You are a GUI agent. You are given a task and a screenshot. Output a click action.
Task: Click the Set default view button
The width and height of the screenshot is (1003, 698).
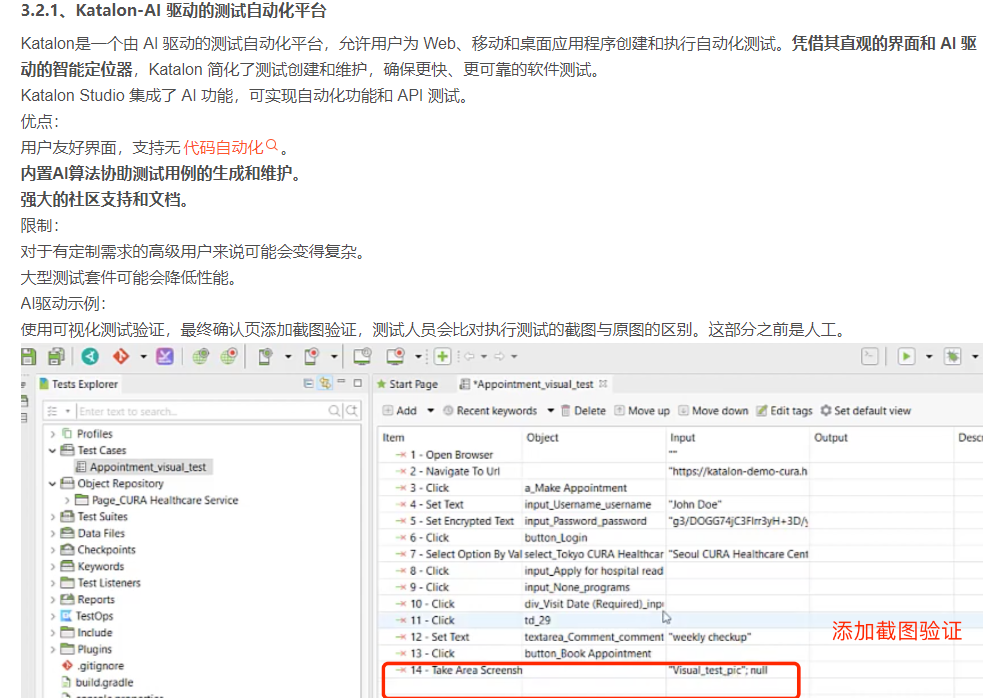point(866,411)
